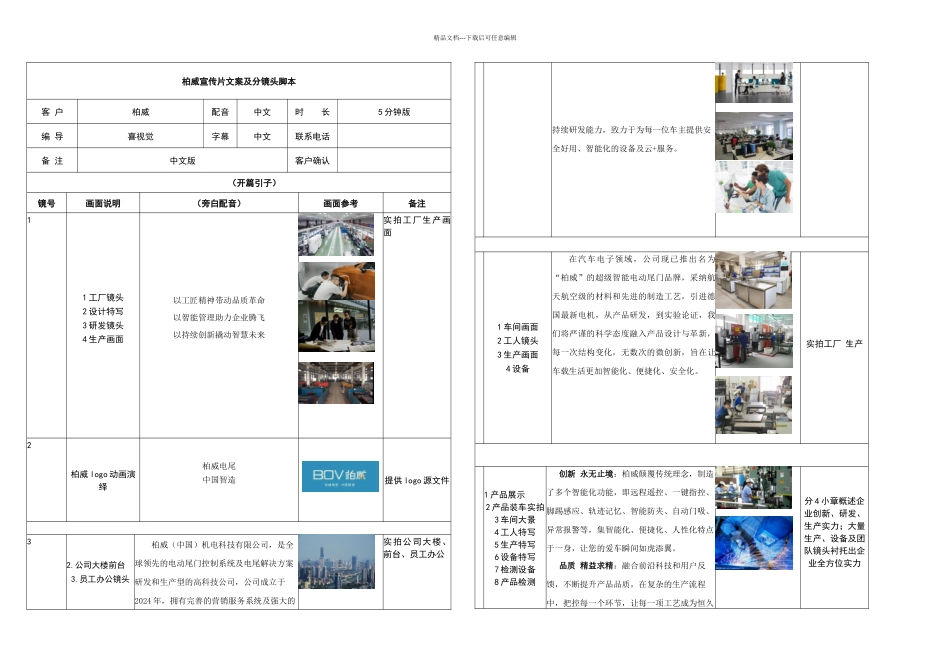This screenshot has width=950, height=672.
Task: Click the BOV 柏威 logo image
Action: 340,476
